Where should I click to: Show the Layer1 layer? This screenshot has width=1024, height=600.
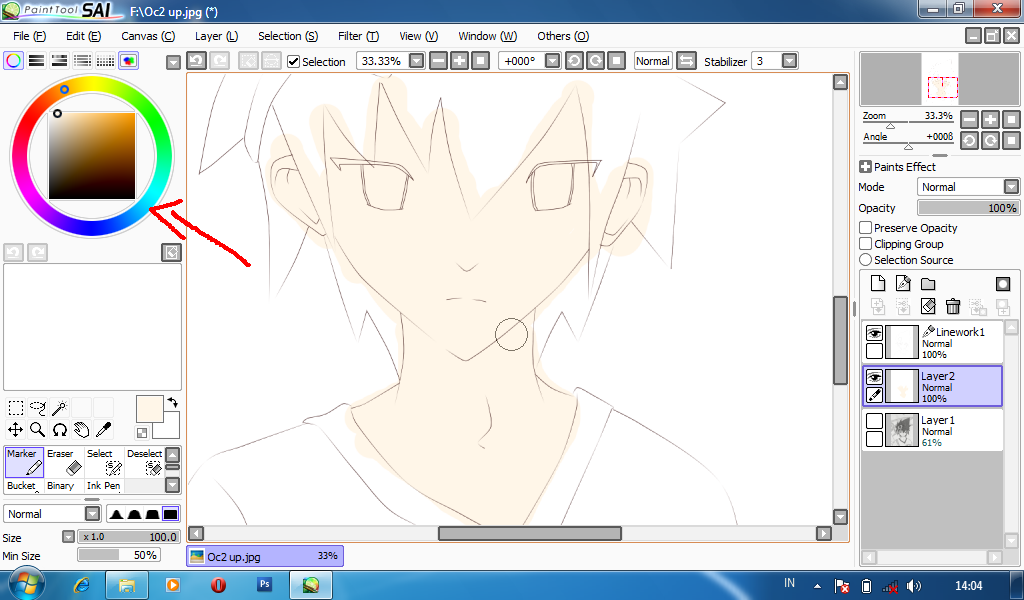pyautogui.click(x=874, y=421)
